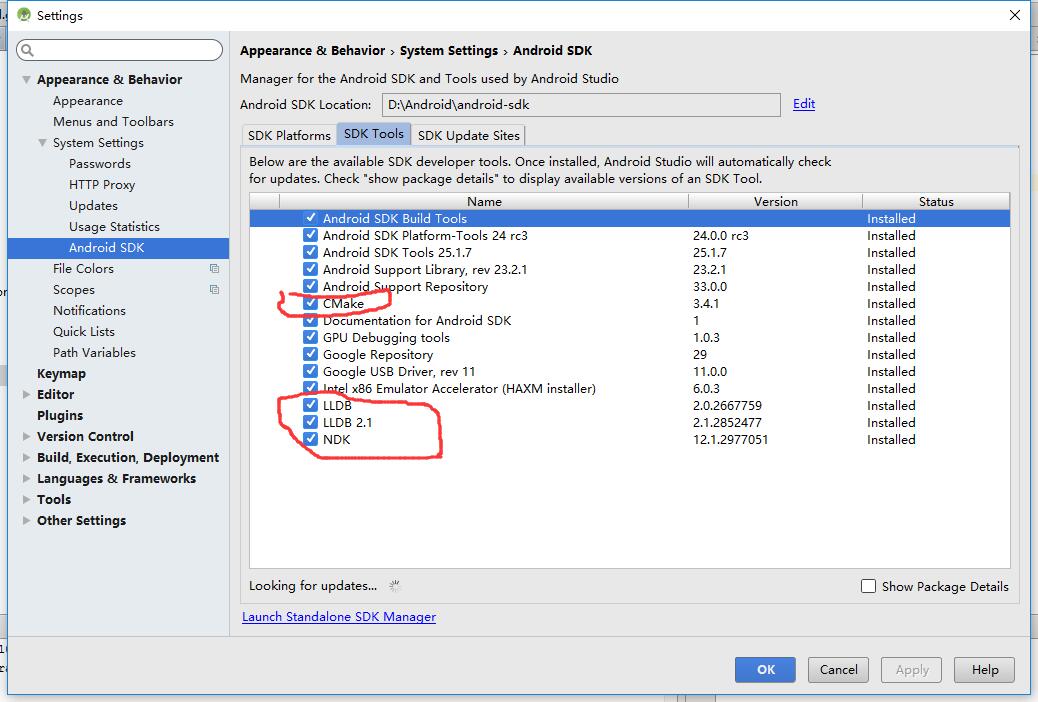Click the Name column header
1038x702 pixels.
[x=484, y=201]
